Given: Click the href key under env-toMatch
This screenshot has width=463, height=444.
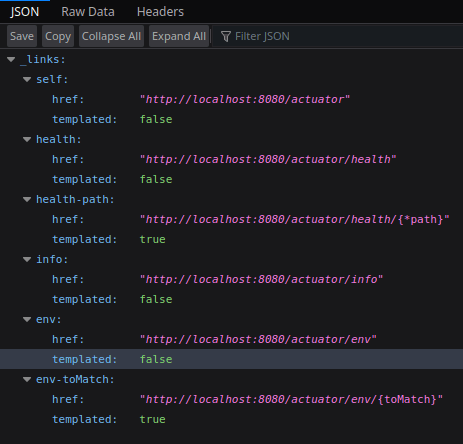Looking at the screenshot, I should 68,399.
